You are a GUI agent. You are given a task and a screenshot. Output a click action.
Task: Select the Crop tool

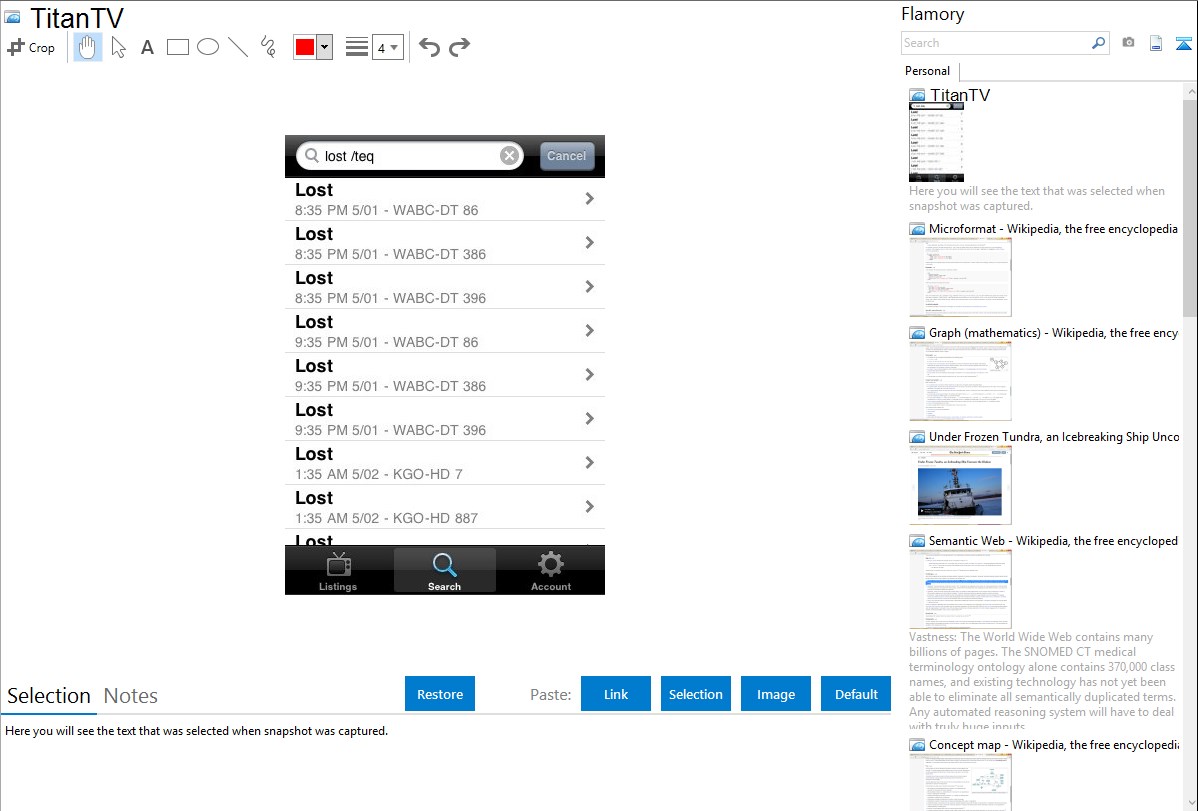click(x=31, y=47)
